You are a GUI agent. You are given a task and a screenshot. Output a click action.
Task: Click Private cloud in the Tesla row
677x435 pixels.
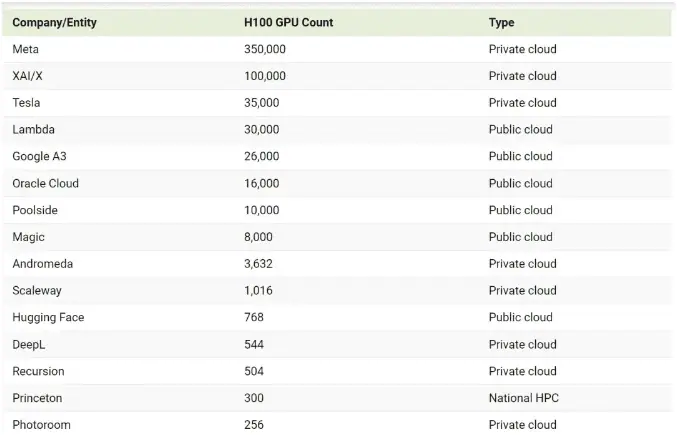(522, 103)
